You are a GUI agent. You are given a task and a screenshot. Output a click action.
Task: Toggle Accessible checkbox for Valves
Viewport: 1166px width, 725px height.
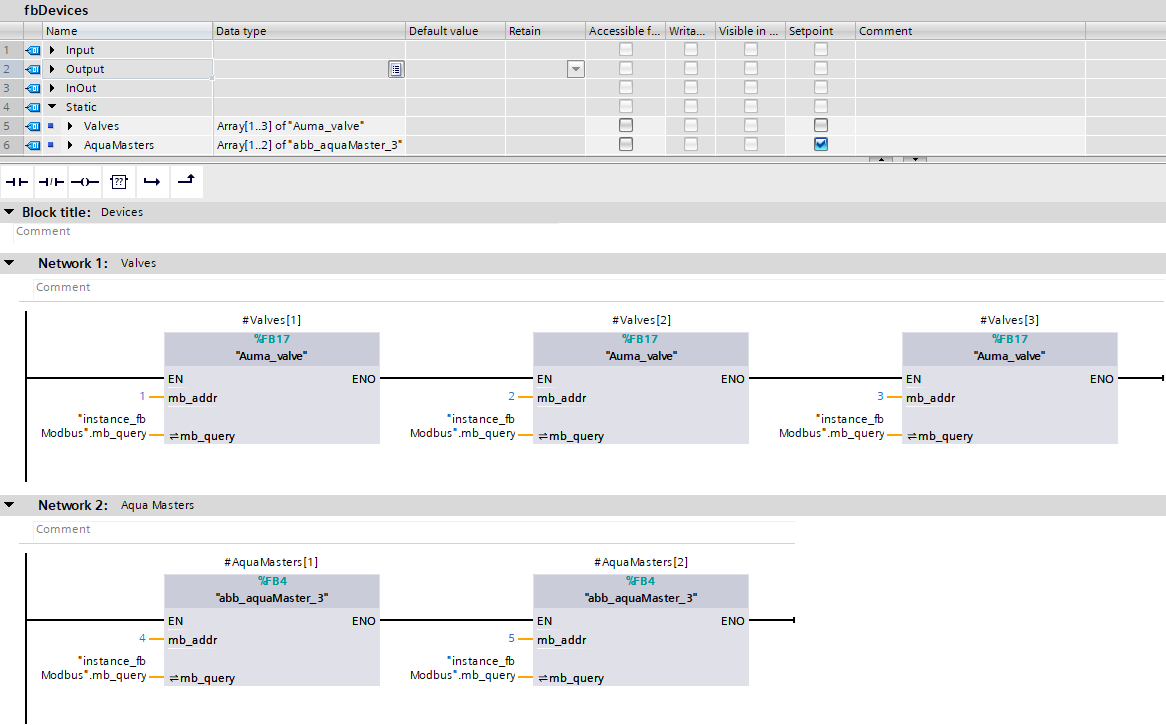(625, 125)
